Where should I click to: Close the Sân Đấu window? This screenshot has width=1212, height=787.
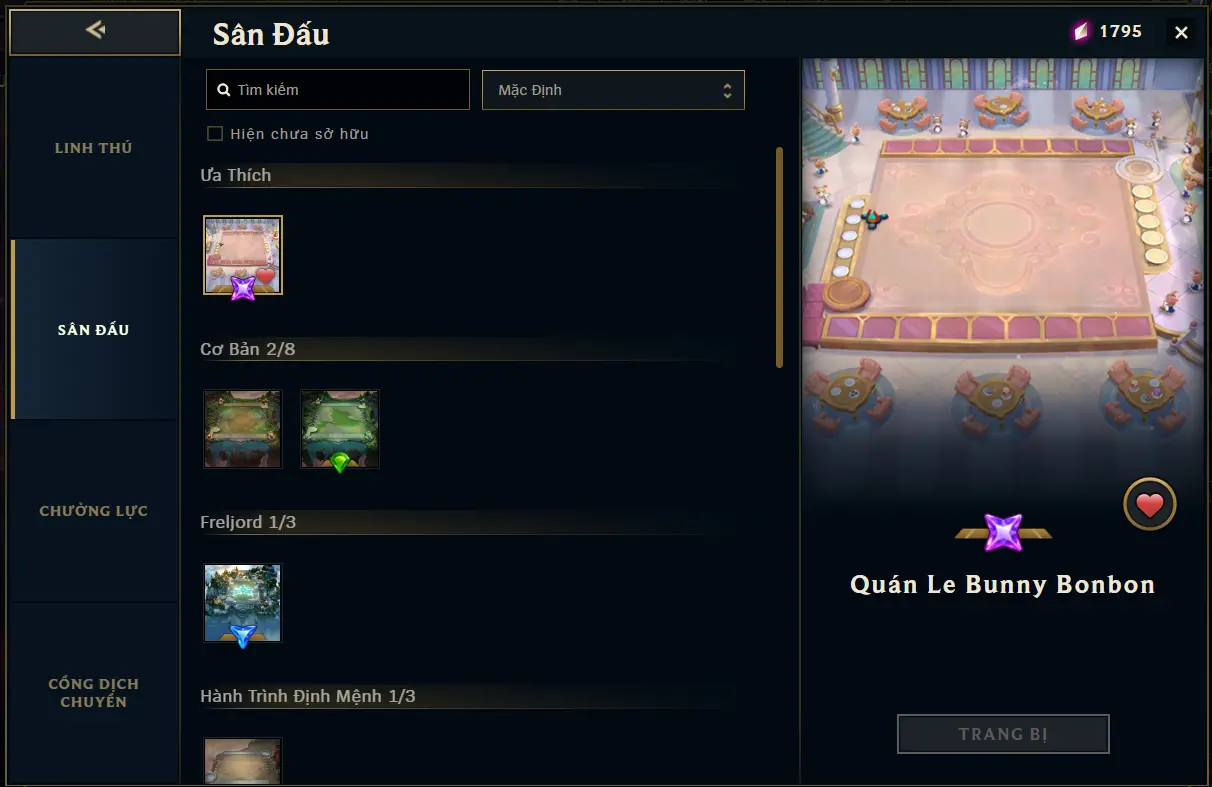click(x=1181, y=33)
